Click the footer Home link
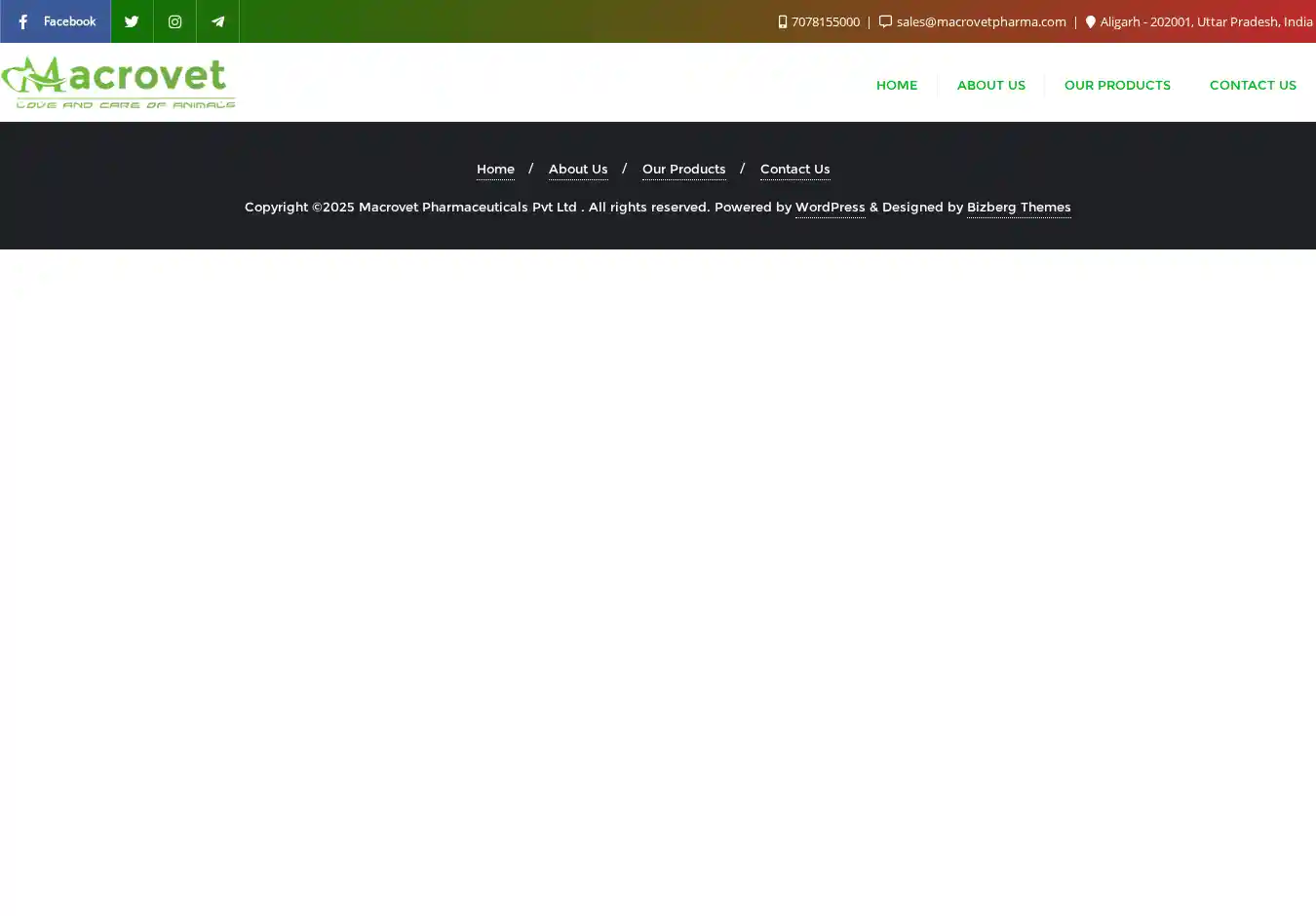Image resolution: width=1316 pixels, height=916 pixels. [495, 169]
